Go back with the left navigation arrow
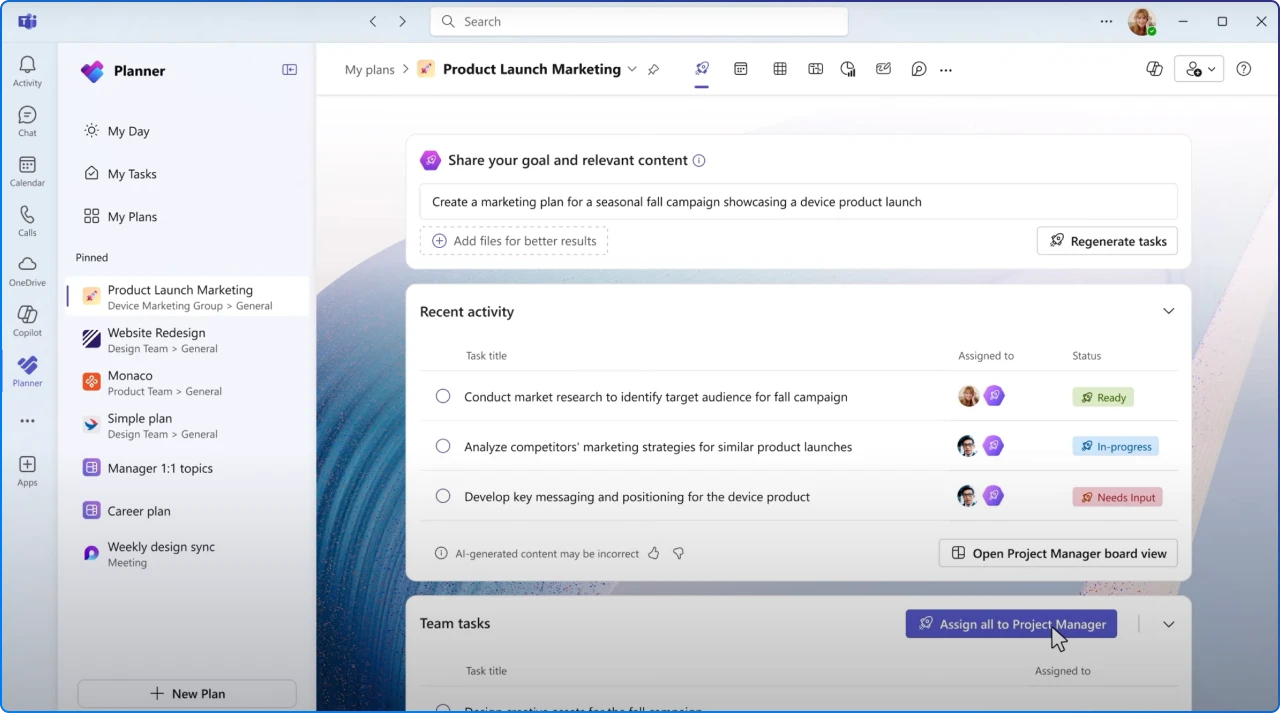 point(373,21)
